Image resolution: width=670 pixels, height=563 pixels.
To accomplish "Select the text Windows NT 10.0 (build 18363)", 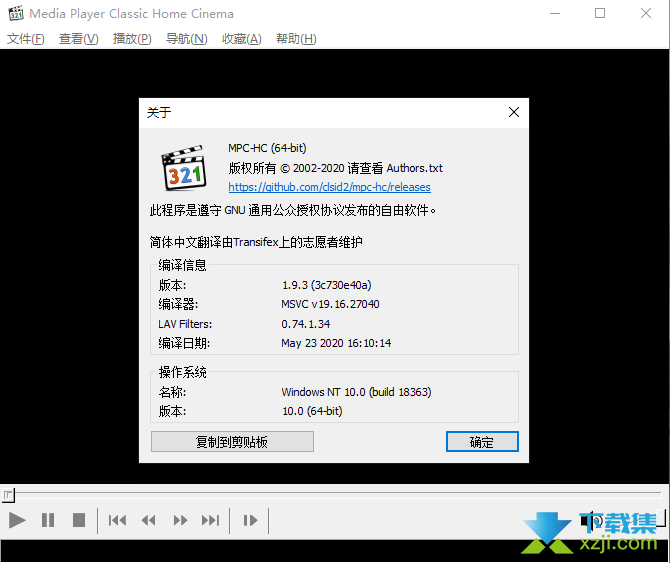I will point(356,392).
